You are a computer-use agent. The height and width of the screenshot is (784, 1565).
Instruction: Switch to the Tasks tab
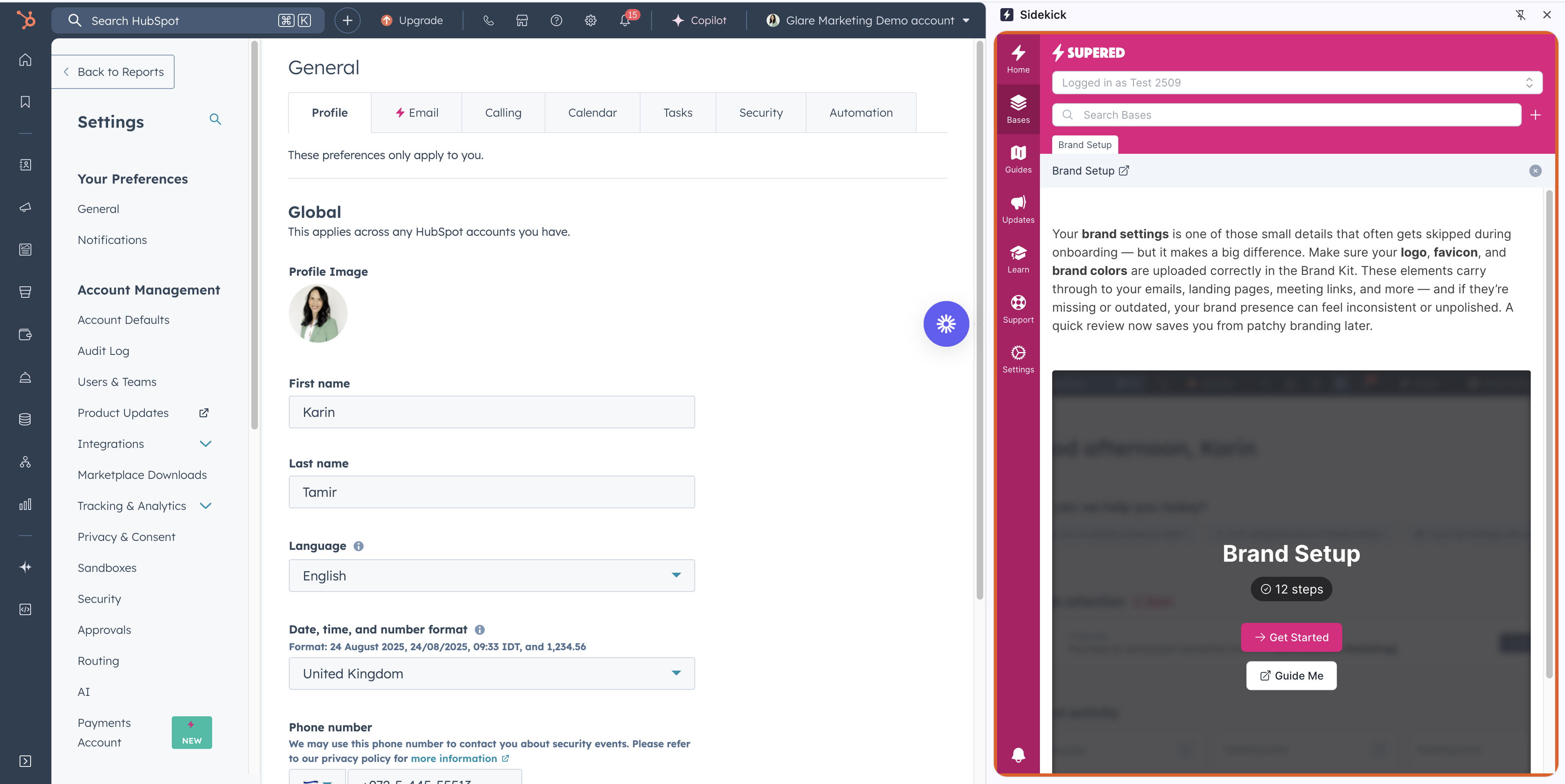pyautogui.click(x=677, y=112)
